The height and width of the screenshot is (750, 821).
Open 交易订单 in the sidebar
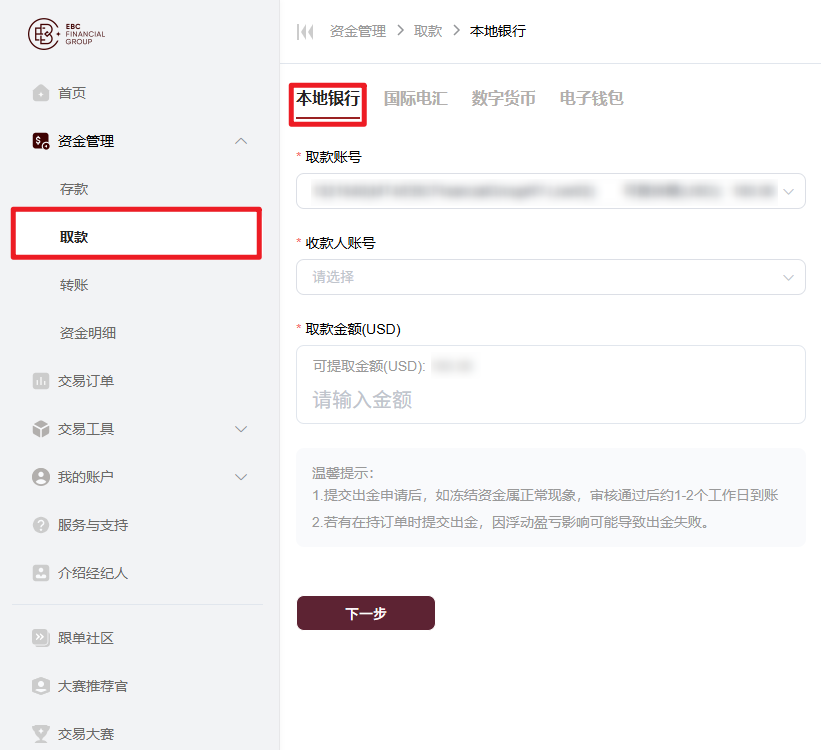coord(86,381)
